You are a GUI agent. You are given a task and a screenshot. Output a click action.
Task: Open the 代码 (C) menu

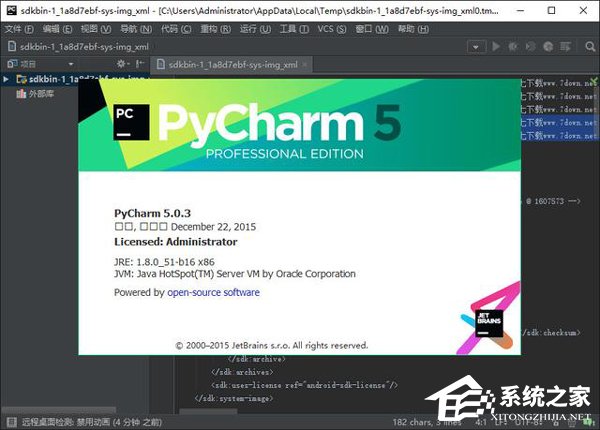(176, 29)
